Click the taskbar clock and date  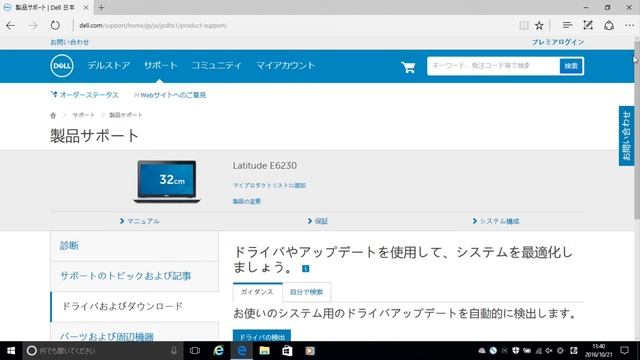(599, 351)
